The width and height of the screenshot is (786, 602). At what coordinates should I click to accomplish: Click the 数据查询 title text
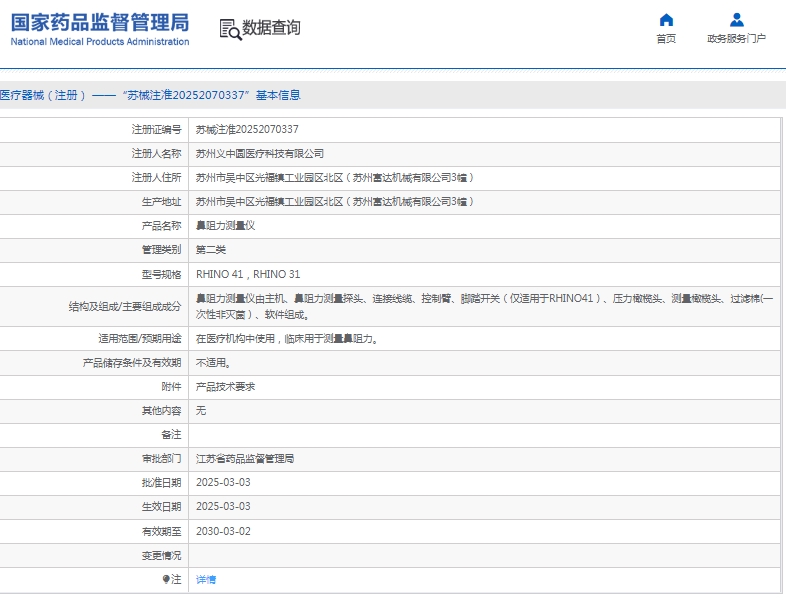coord(271,28)
